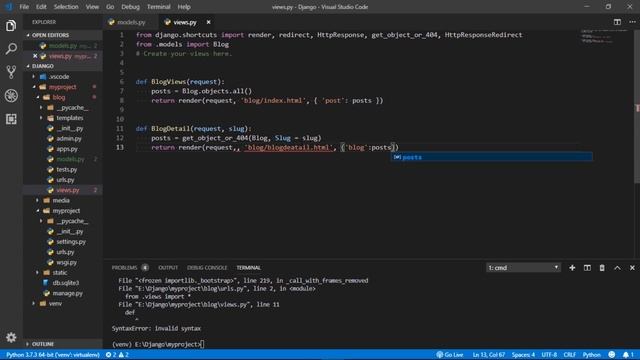Image resolution: width=640 pixels, height=360 pixels.
Task: Click the editor vertical scrollbar
Action: [x=637, y=107]
